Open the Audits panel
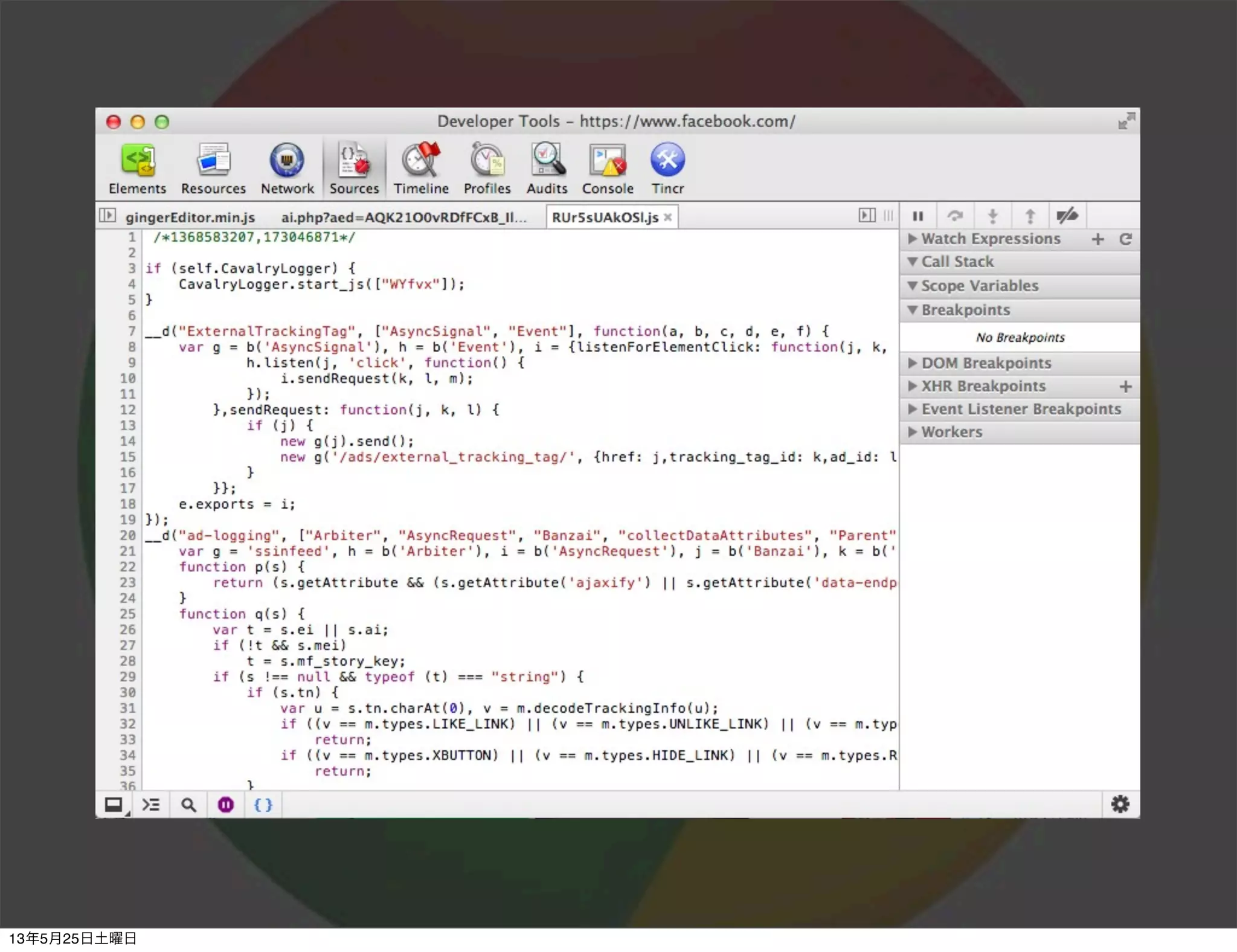The image size is (1237, 952). pyautogui.click(x=547, y=169)
